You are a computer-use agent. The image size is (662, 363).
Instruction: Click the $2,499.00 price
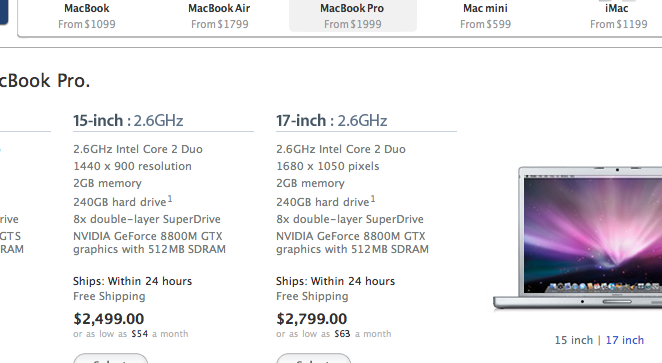point(109,319)
